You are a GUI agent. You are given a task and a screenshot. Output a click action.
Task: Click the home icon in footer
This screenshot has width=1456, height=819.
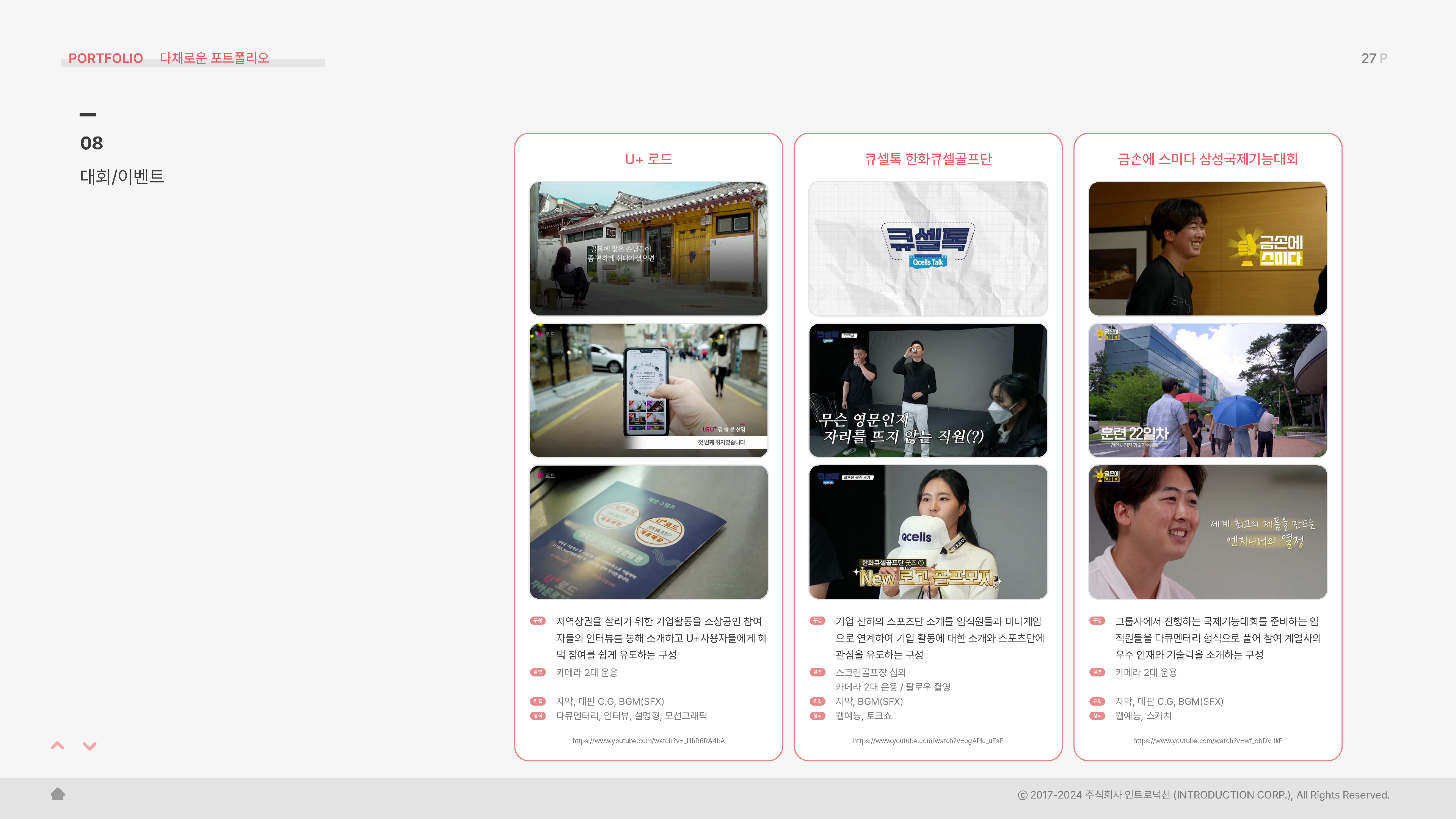[58, 794]
